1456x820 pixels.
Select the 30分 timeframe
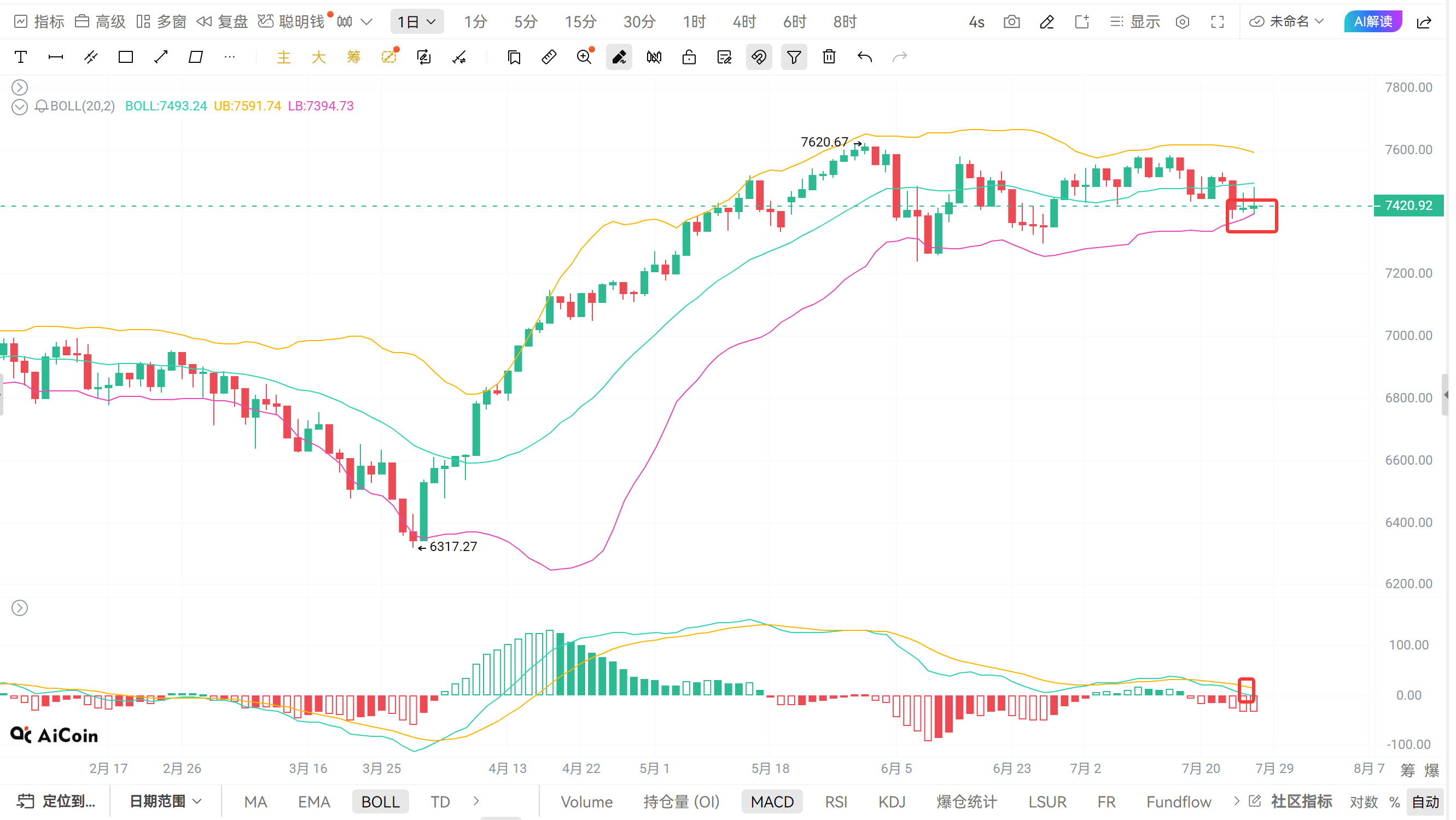[x=639, y=22]
